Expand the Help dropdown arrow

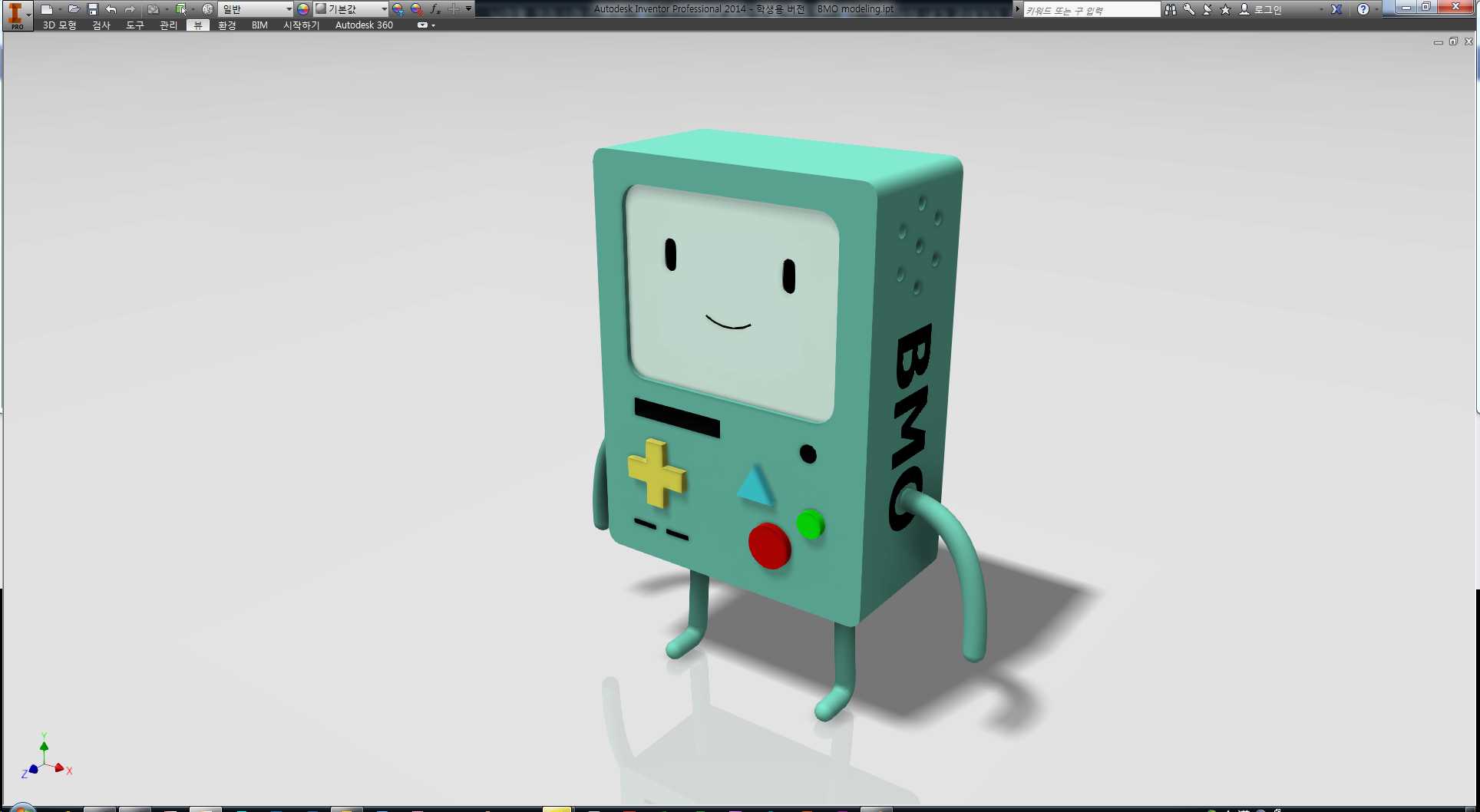point(1376,9)
